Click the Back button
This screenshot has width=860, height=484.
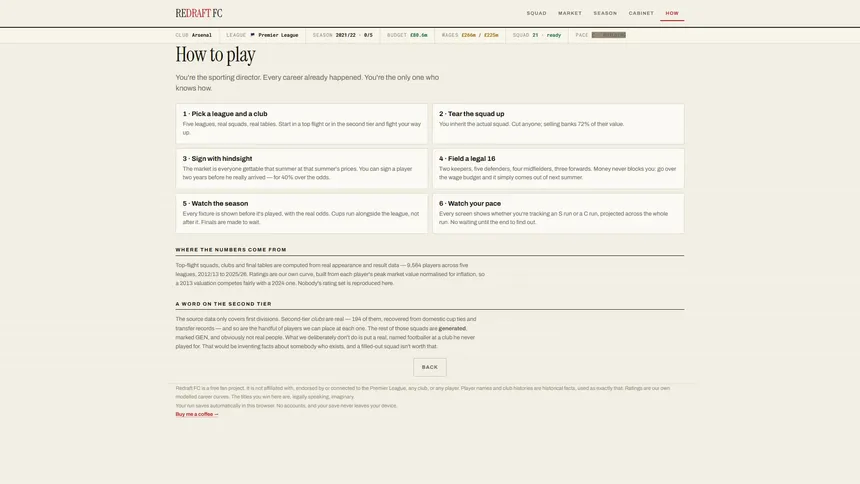pyautogui.click(x=429, y=367)
